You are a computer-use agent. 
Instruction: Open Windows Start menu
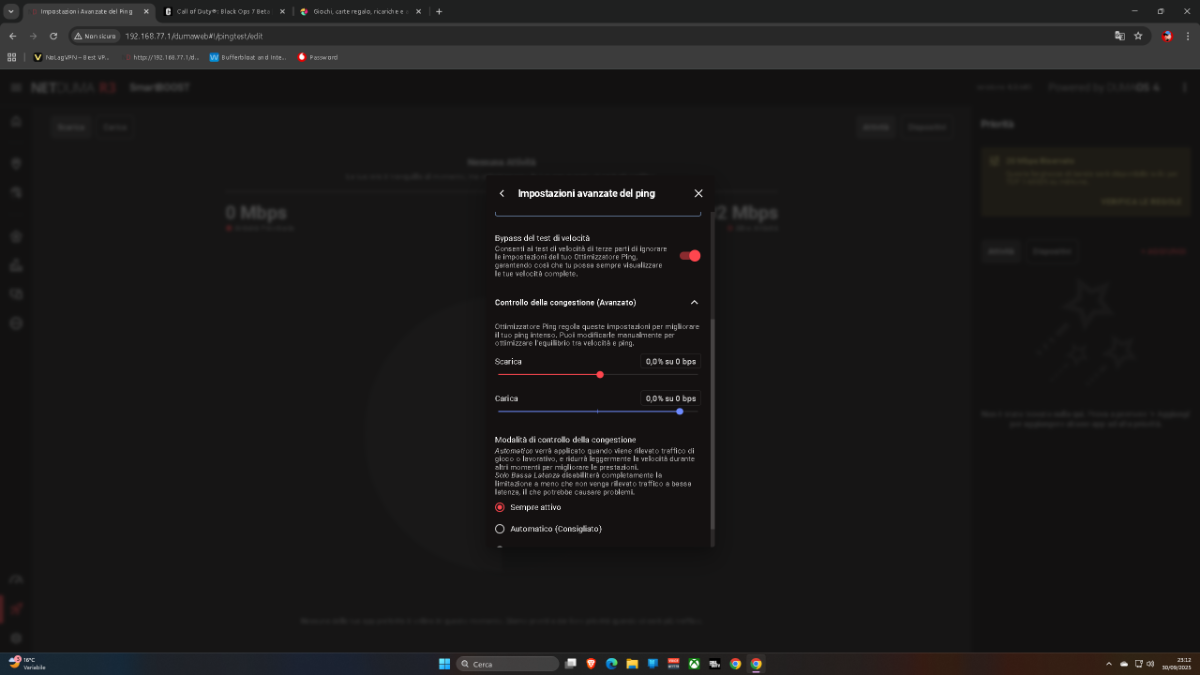click(444, 664)
